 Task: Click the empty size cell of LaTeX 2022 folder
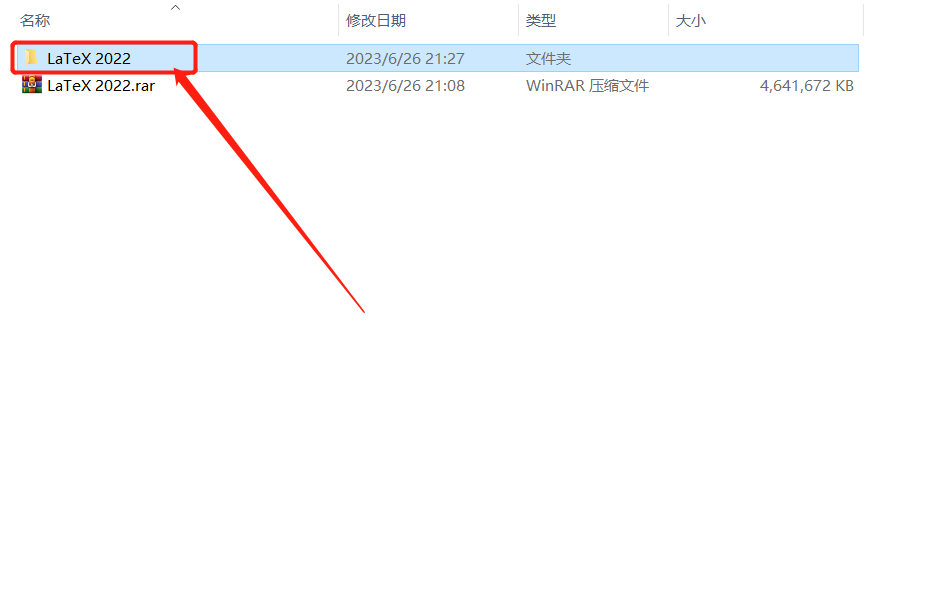click(763, 58)
